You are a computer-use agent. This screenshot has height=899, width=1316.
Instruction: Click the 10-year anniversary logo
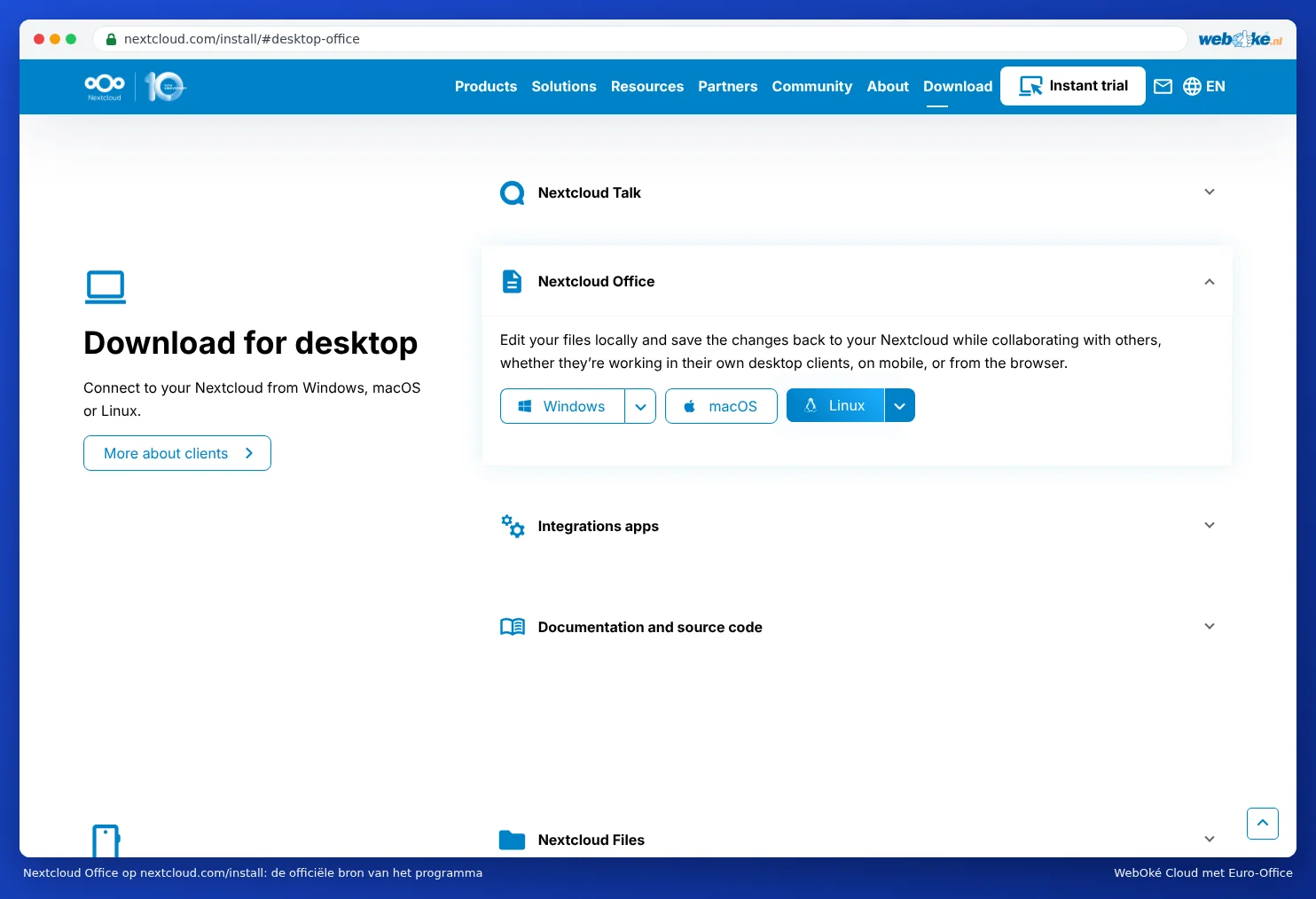tap(165, 86)
